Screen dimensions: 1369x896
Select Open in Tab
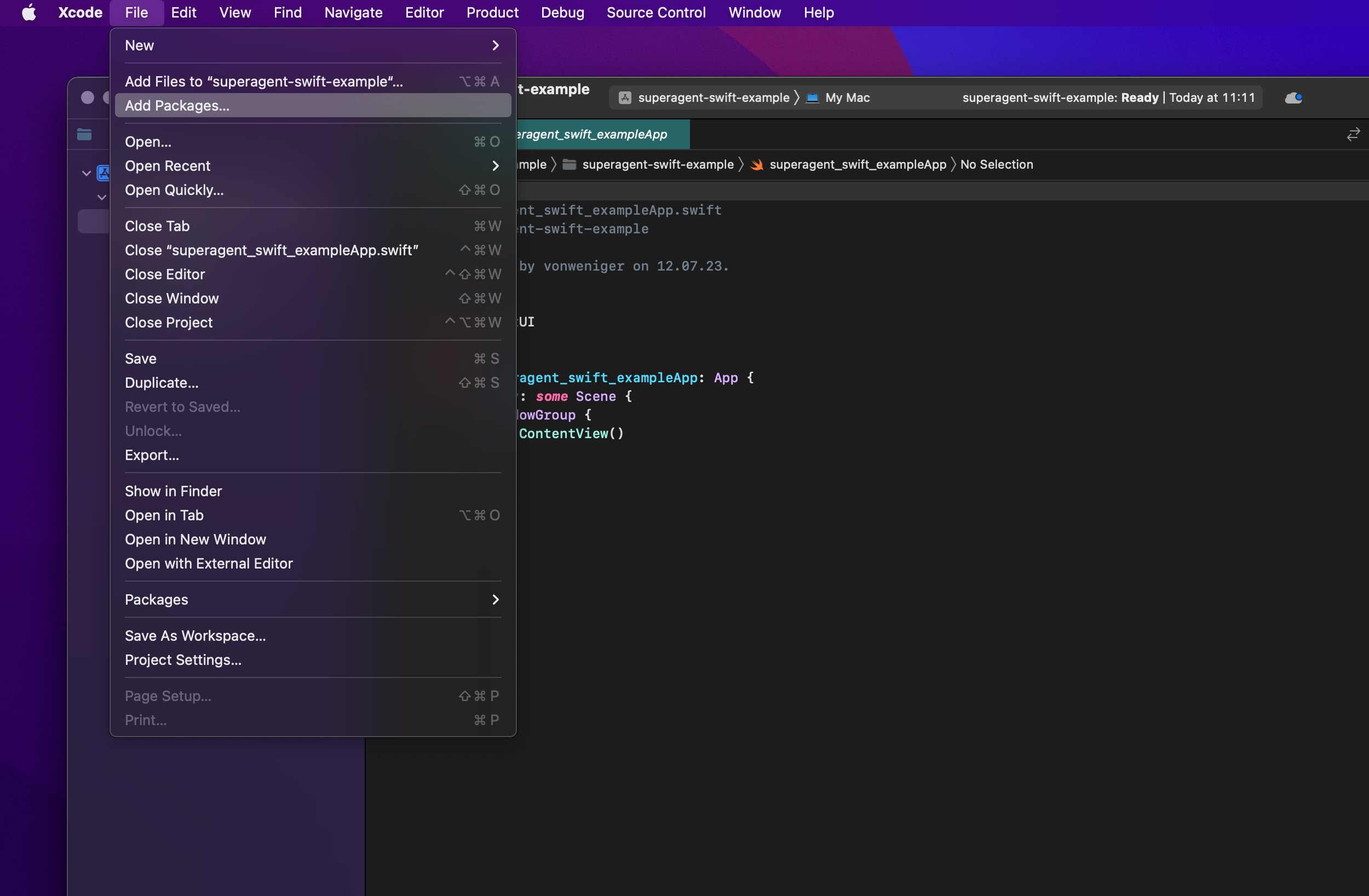(313, 516)
